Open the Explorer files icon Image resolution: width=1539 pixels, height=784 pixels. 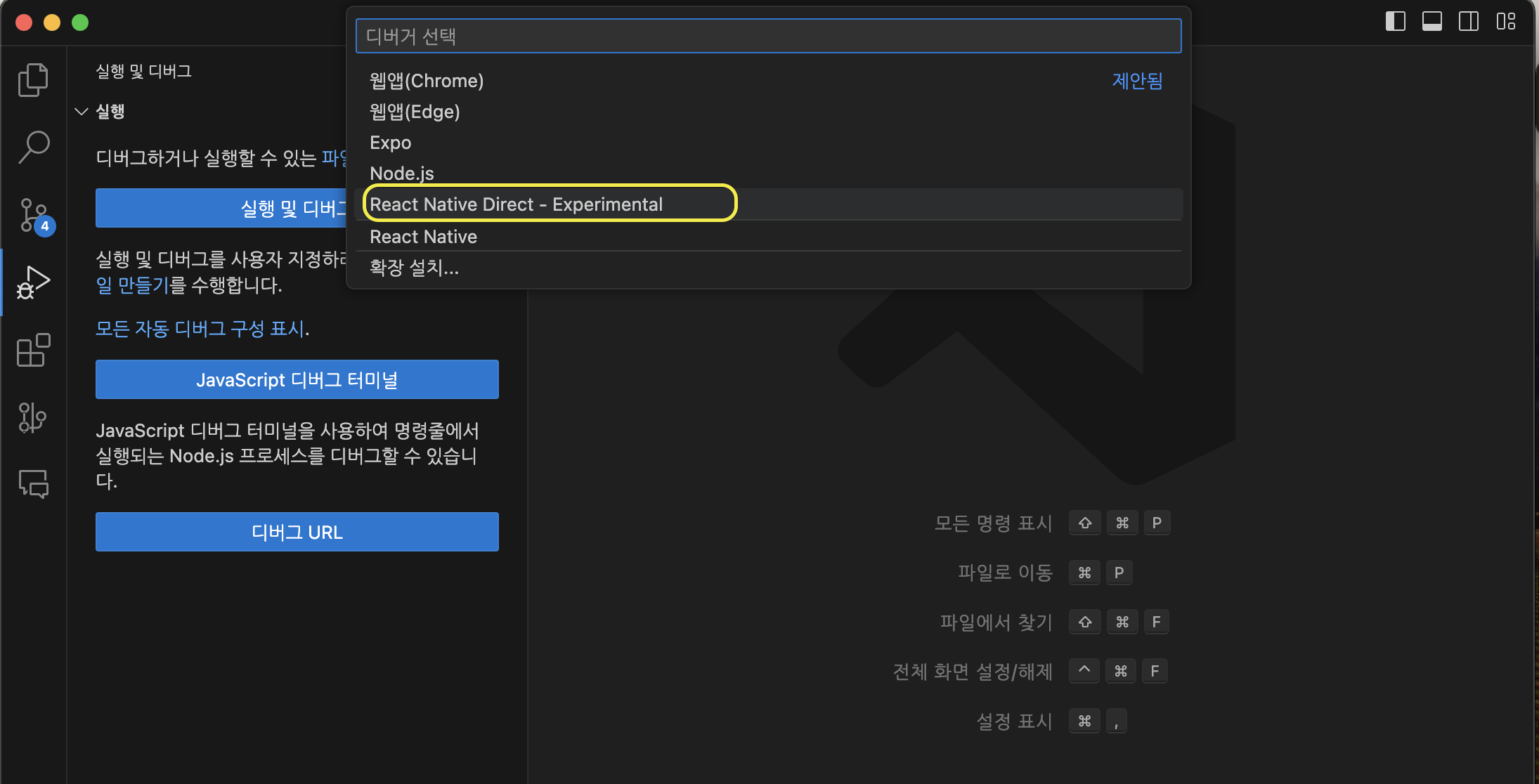click(x=33, y=80)
